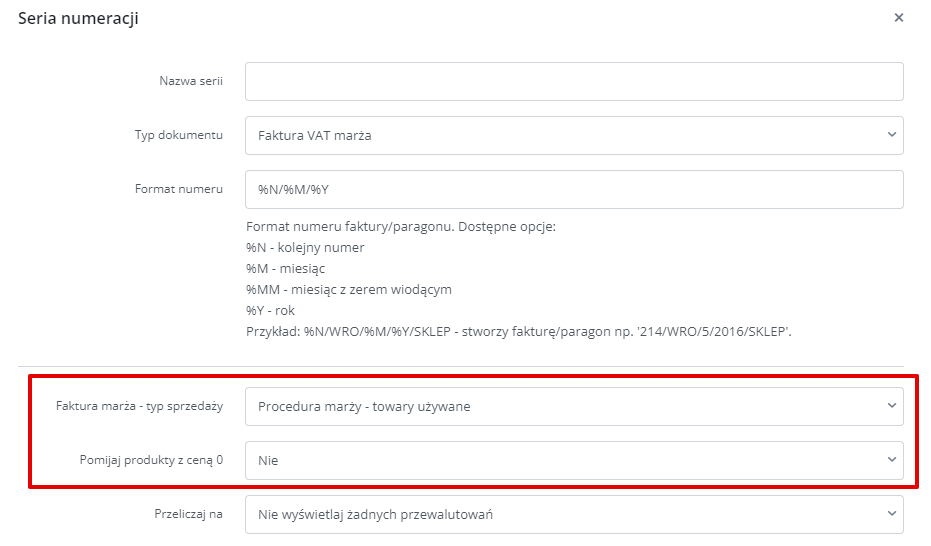Click the Format numeru label
The height and width of the screenshot is (546, 931).
coord(179,189)
